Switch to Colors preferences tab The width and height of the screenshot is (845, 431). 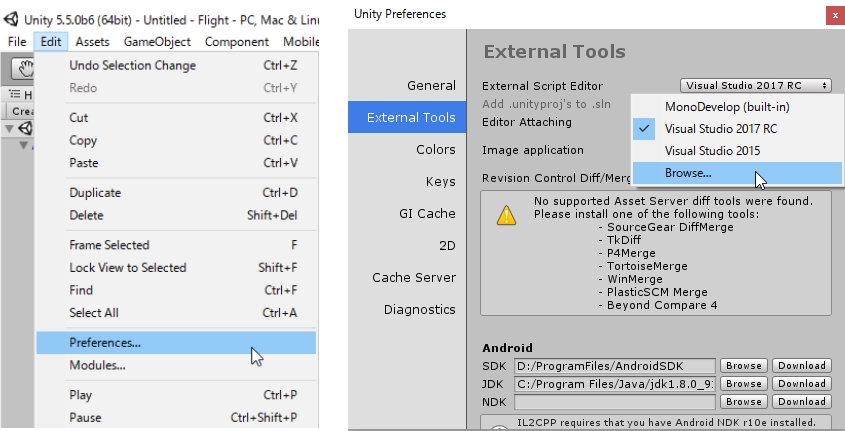407,149
